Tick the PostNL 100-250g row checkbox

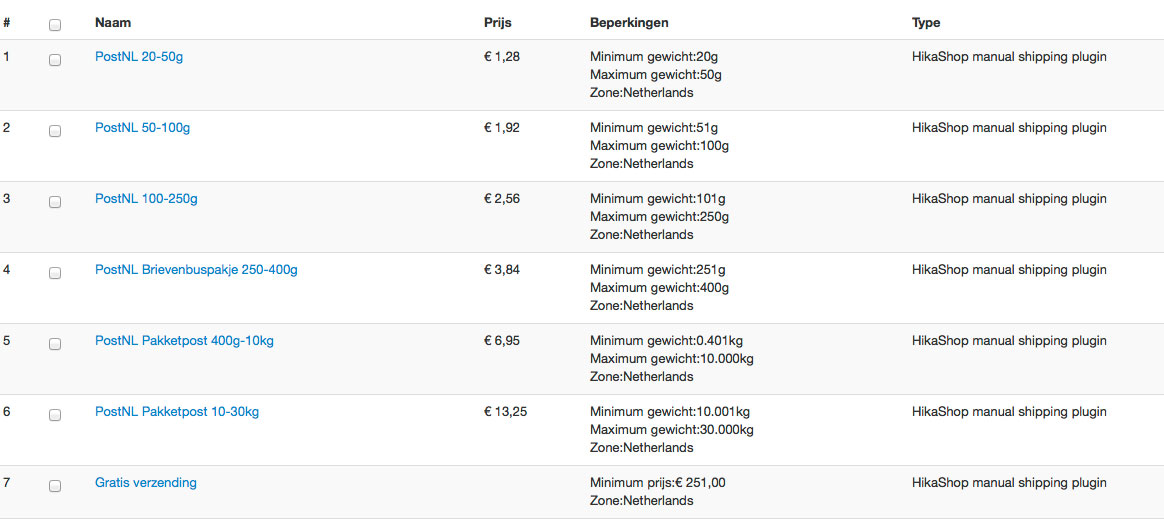55,201
